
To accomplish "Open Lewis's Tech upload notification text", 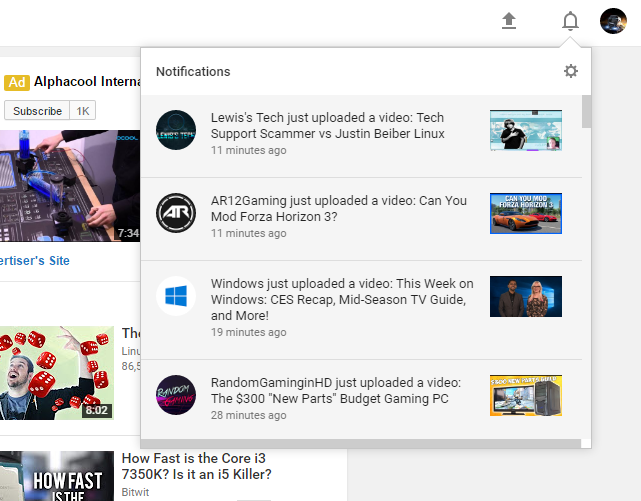I will 327,125.
